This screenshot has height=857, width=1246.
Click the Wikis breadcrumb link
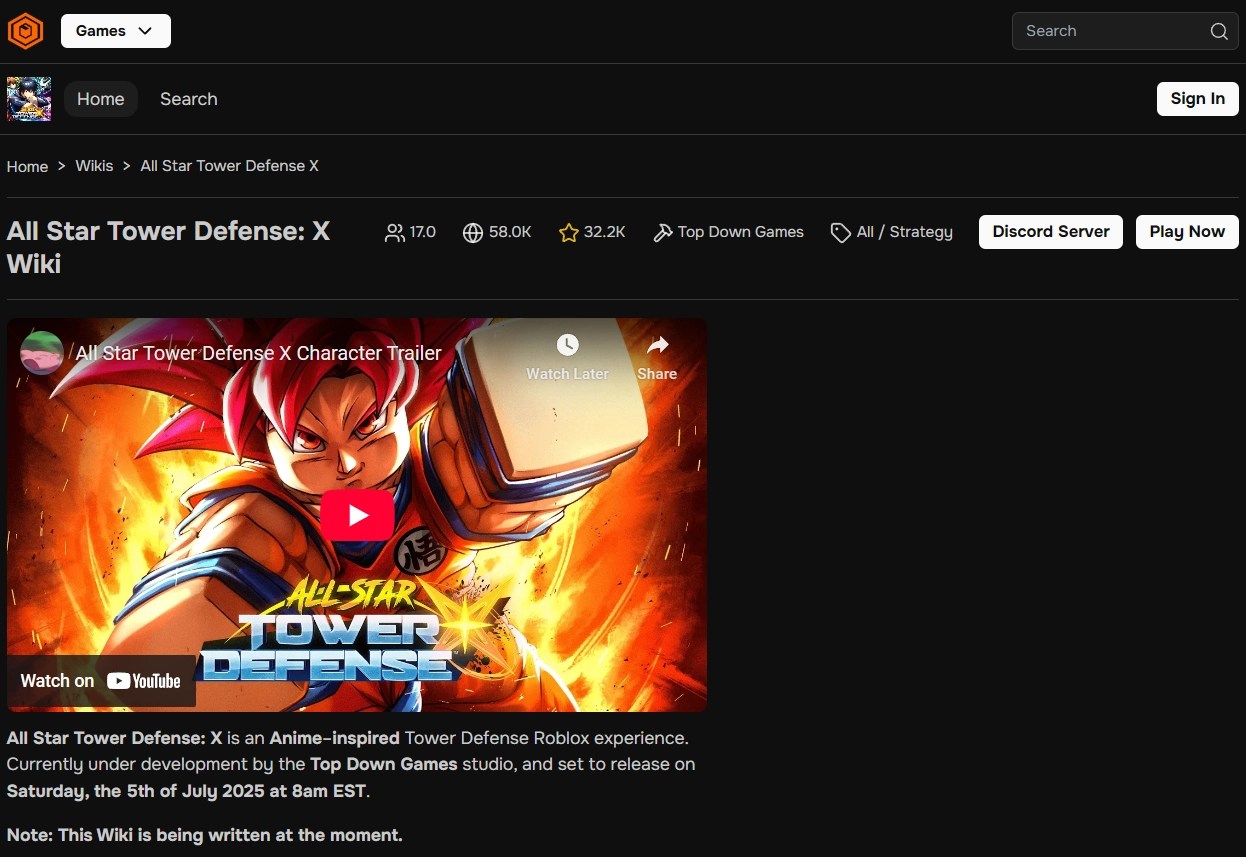coord(94,166)
